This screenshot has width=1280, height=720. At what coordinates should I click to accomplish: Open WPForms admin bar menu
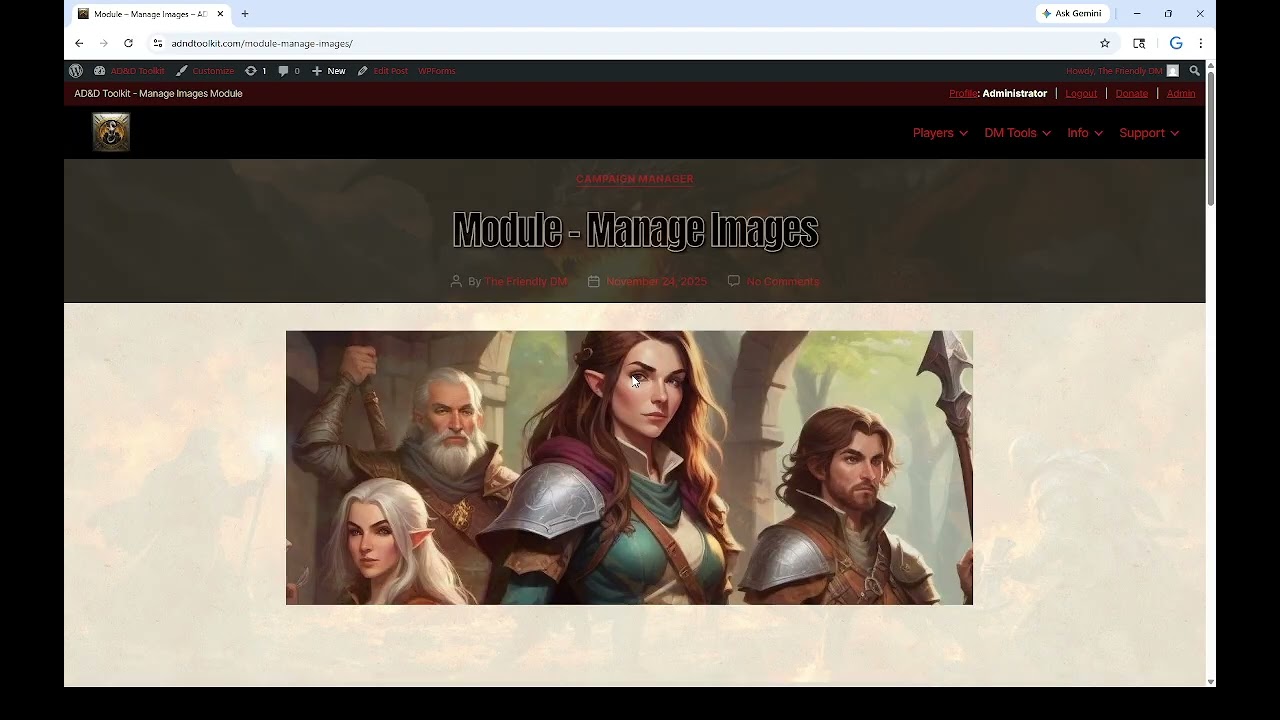(x=436, y=71)
